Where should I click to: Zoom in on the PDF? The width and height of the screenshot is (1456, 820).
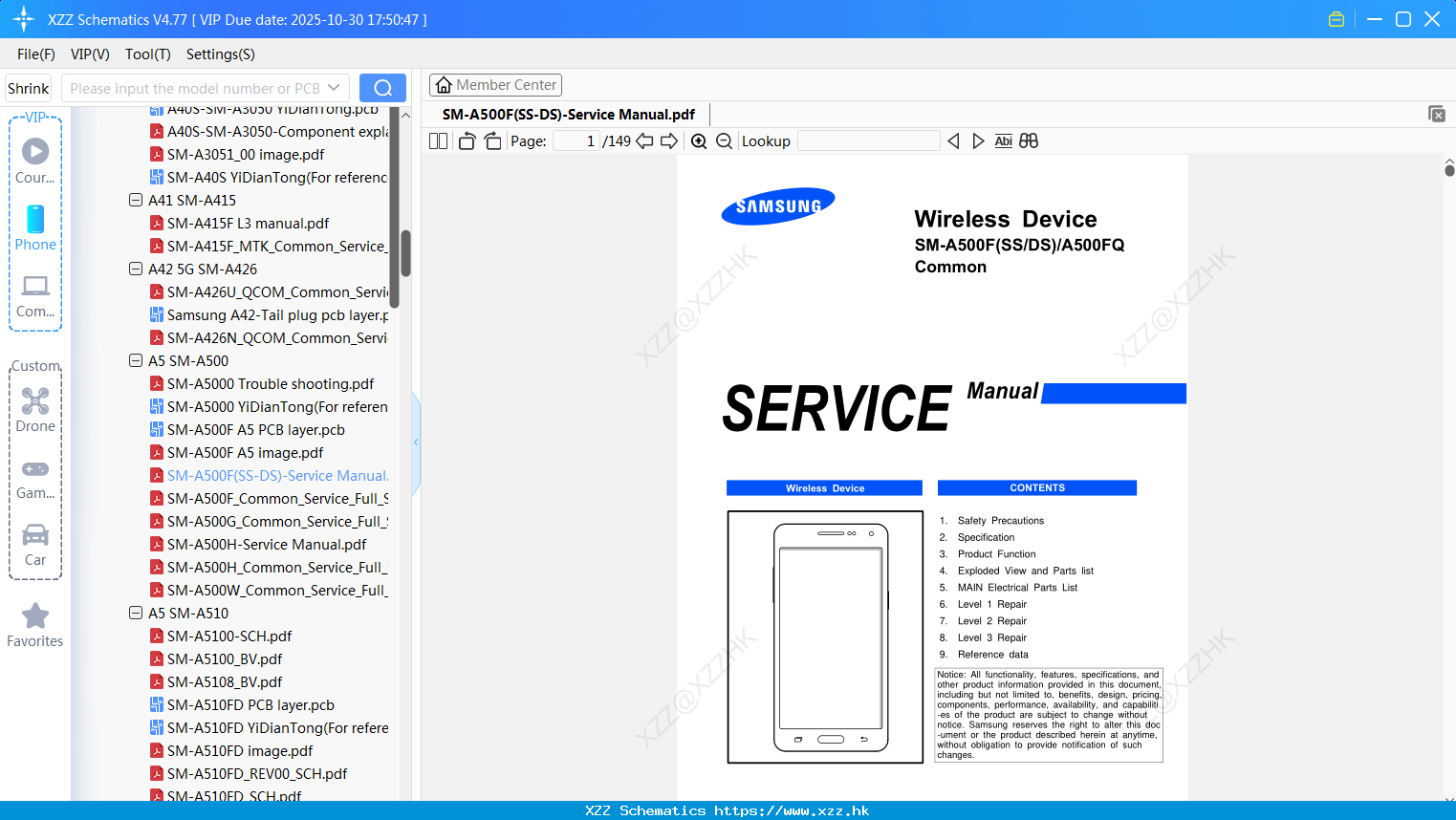click(x=699, y=141)
